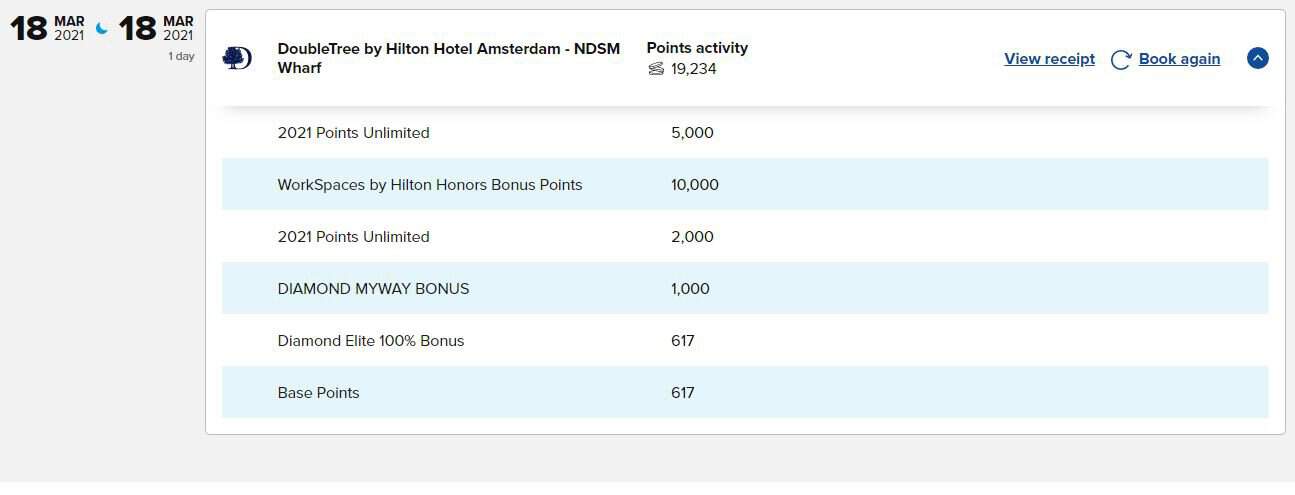Click the DoubleTree tree logo icon

pos(237,58)
